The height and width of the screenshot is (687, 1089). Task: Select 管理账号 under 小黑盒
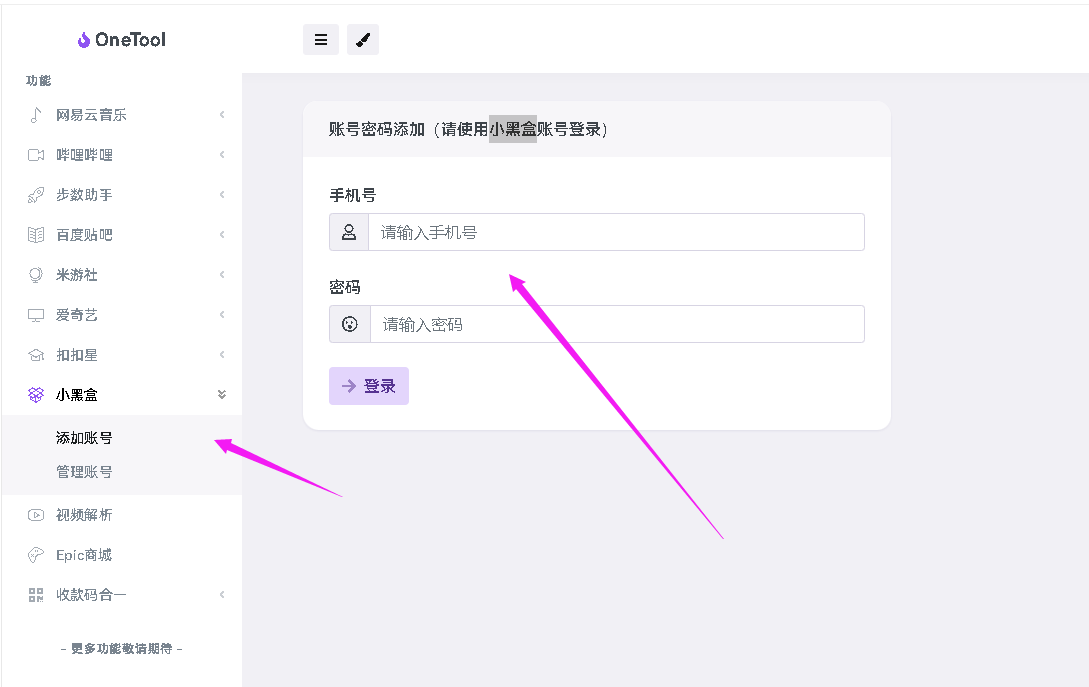84,472
